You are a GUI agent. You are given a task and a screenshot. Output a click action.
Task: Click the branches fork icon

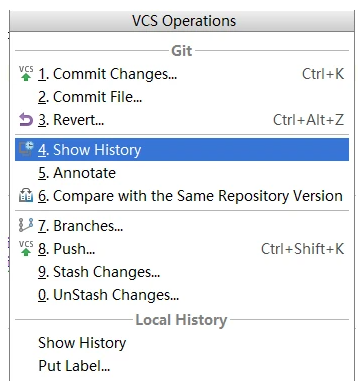point(26,225)
